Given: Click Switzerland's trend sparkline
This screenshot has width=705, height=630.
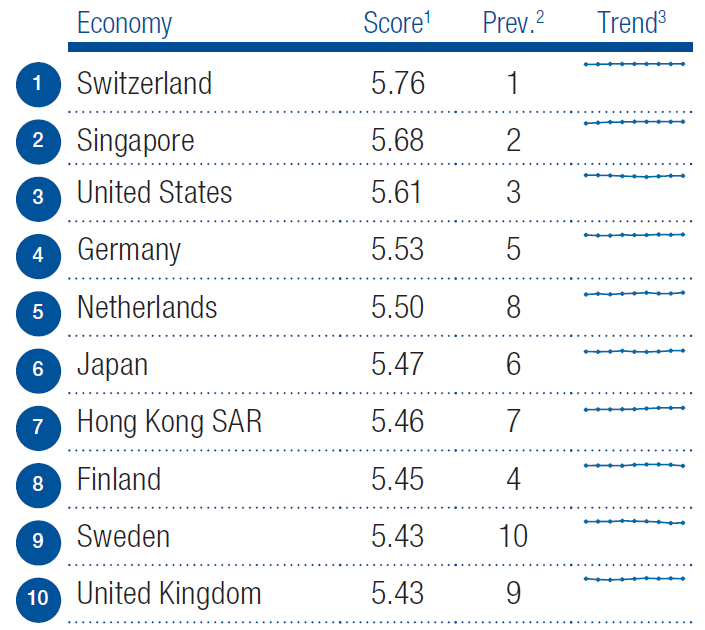Looking at the screenshot, I should tap(634, 64).
